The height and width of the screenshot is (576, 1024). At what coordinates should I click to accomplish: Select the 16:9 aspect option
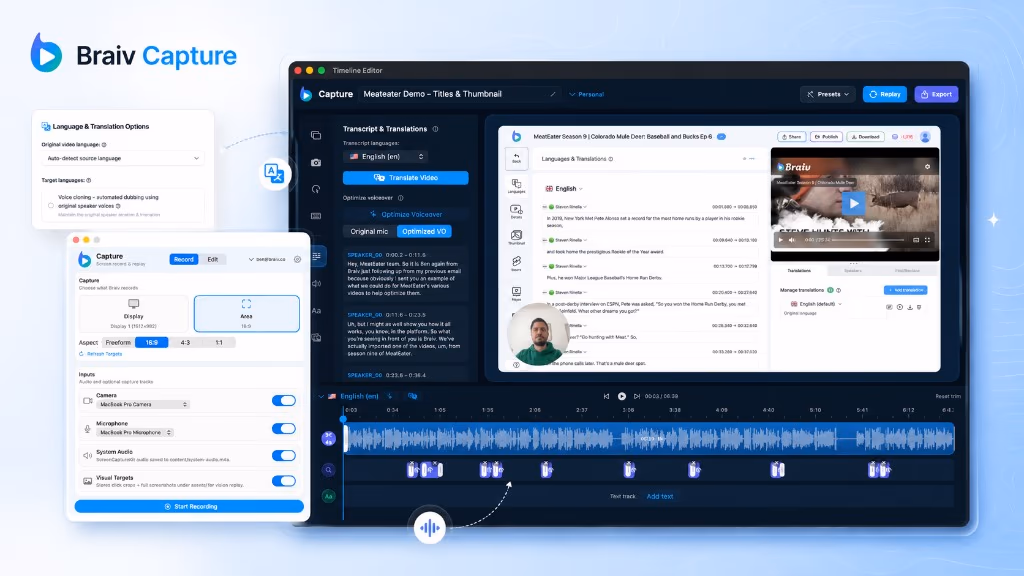click(152, 342)
